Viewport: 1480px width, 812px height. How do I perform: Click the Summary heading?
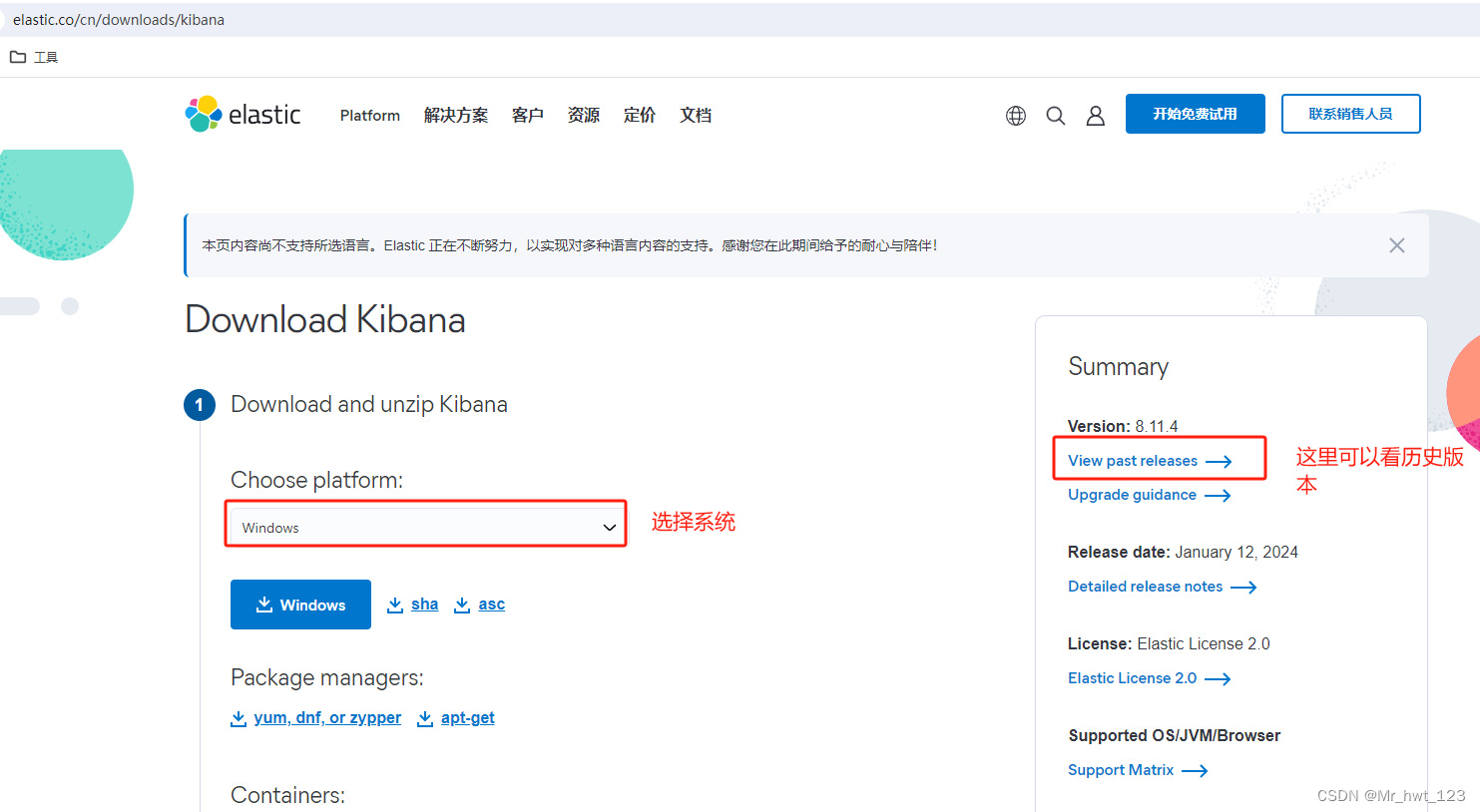pos(1118,367)
